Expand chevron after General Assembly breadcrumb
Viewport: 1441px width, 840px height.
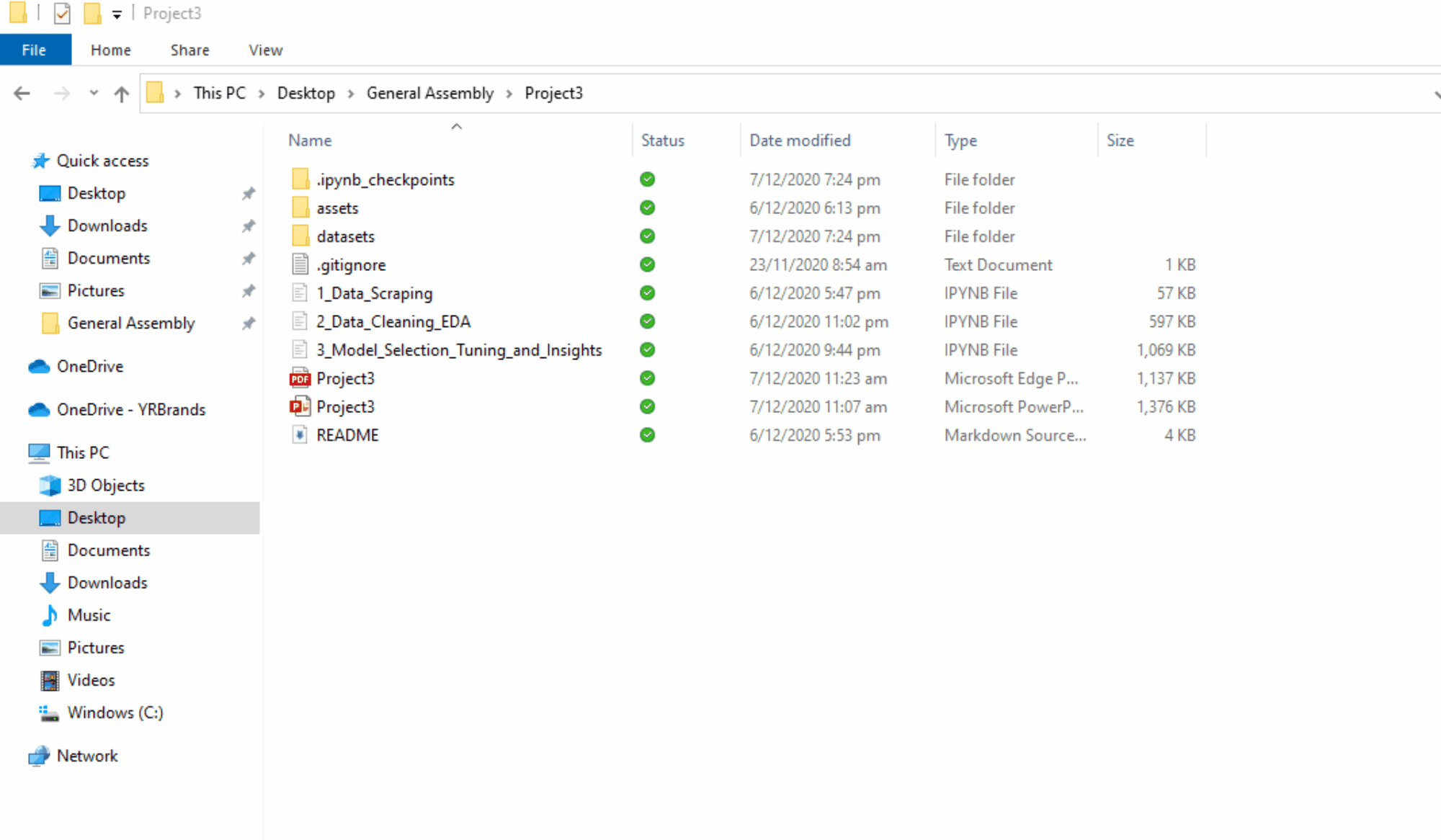(509, 94)
